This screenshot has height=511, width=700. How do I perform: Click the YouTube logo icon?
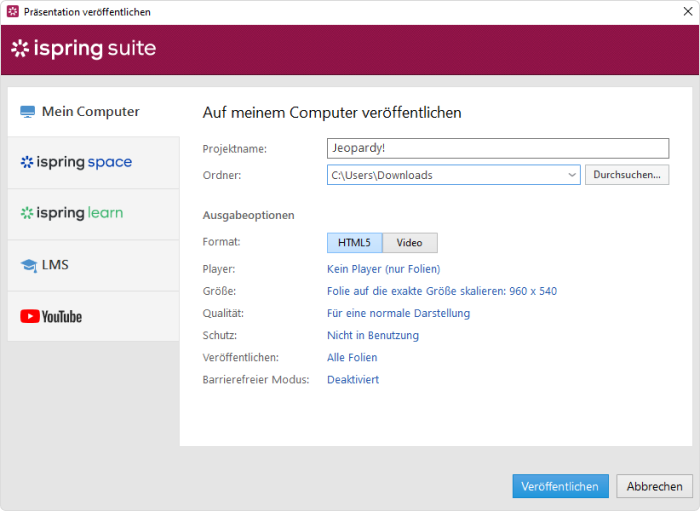(51, 316)
